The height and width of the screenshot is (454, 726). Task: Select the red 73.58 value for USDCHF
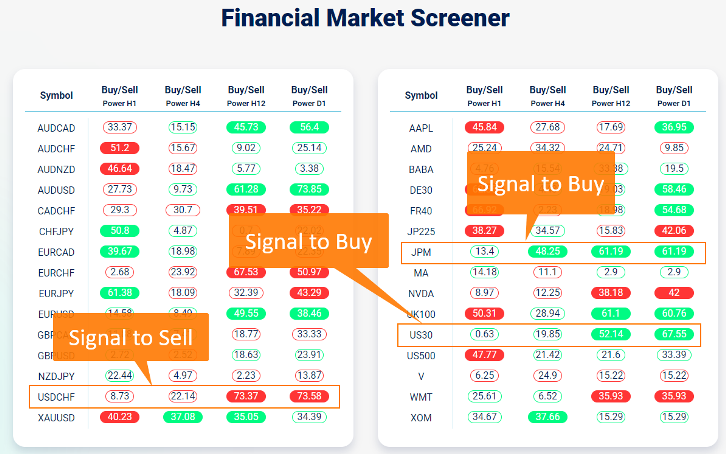pyautogui.click(x=309, y=395)
